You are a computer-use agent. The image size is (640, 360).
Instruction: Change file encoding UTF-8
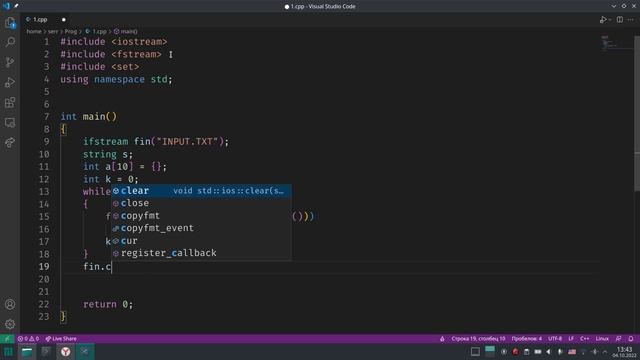click(555, 339)
